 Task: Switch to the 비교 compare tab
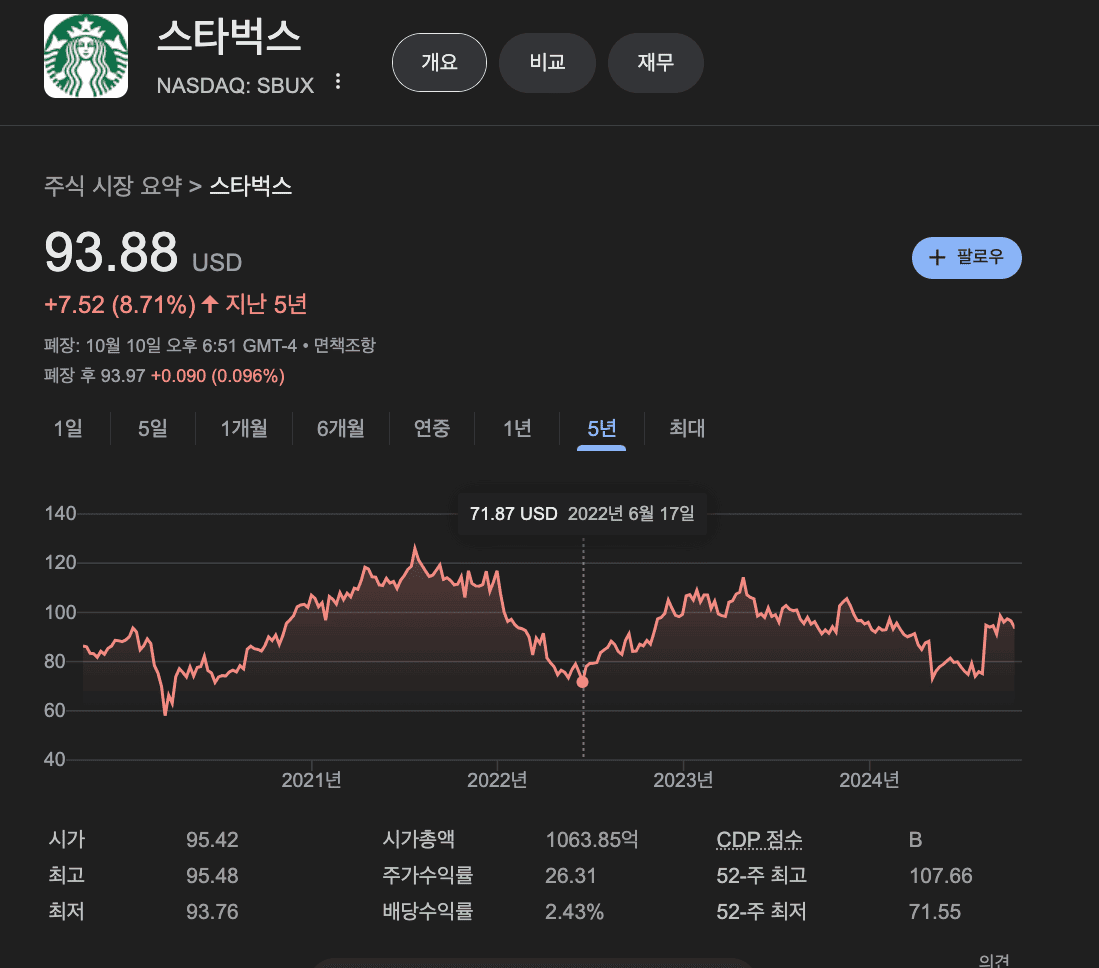click(547, 62)
